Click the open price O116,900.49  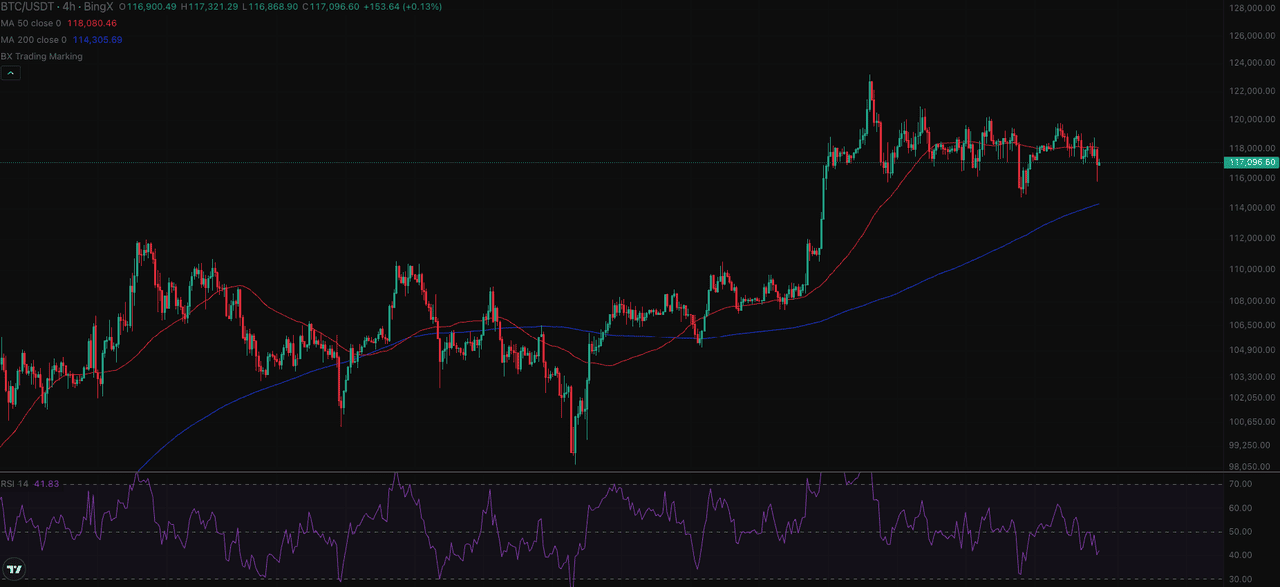(x=148, y=6)
